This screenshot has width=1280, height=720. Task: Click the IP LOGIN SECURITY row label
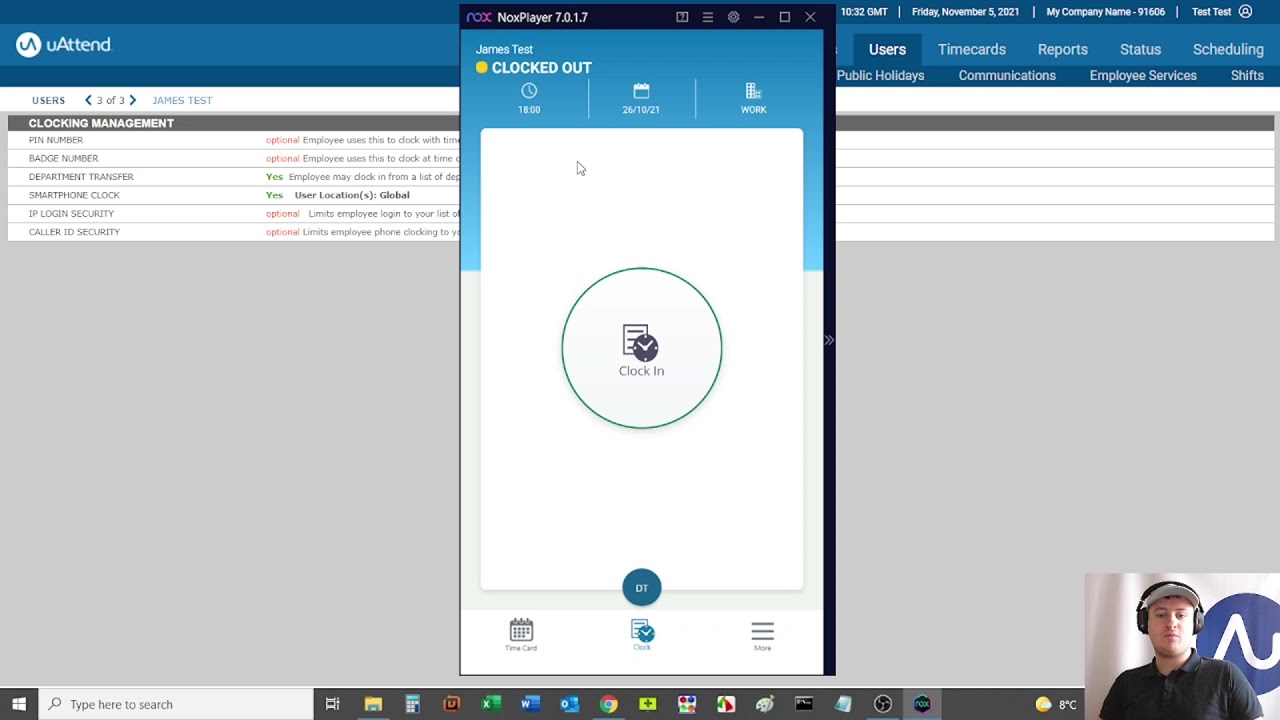coord(71,213)
